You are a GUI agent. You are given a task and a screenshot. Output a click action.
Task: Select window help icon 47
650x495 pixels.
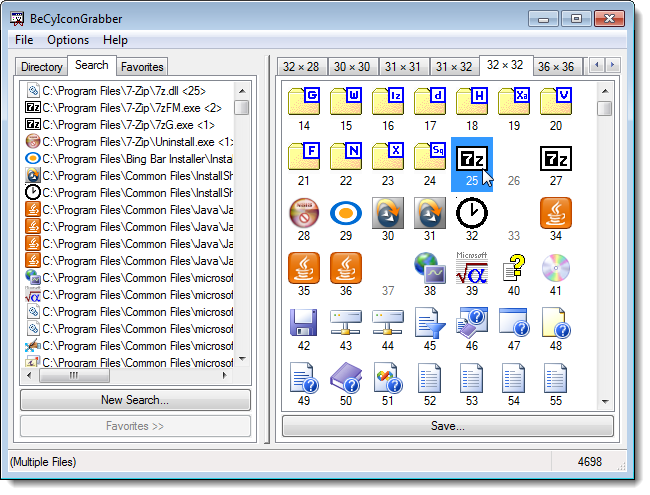point(514,323)
